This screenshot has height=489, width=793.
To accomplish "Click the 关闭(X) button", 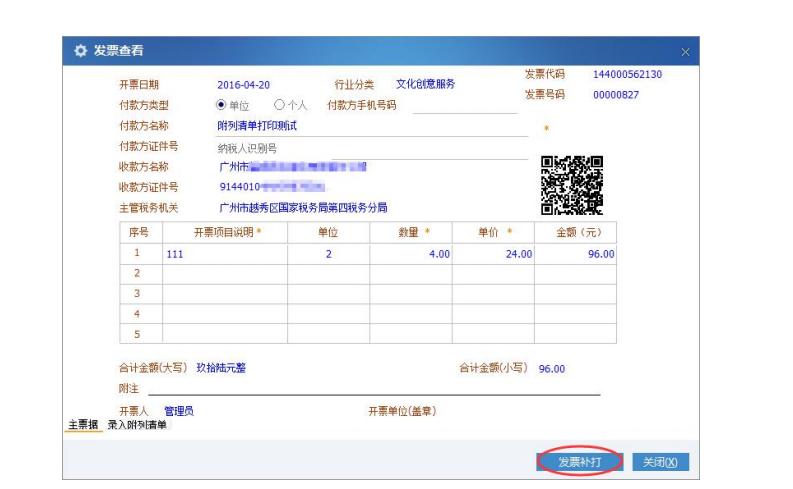I will 660,462.
